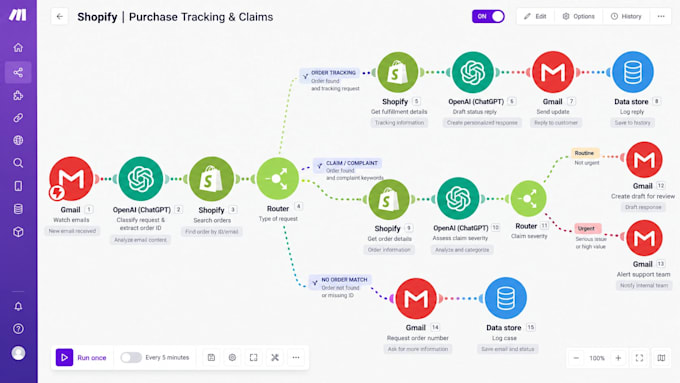Screen dimensions: 680x383
Task: Select Gmail module 7 Send update
Action: (553, 72)
